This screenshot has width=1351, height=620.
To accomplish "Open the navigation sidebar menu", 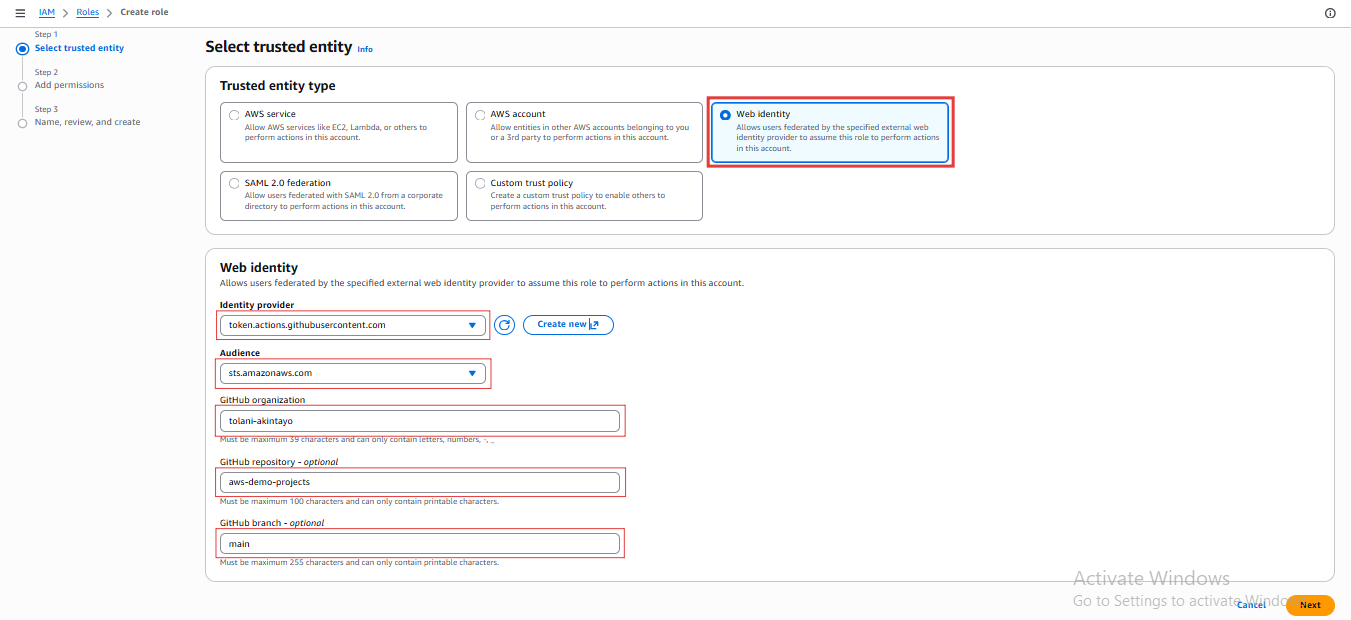I will pyautogui.click(x=20, y=12).
